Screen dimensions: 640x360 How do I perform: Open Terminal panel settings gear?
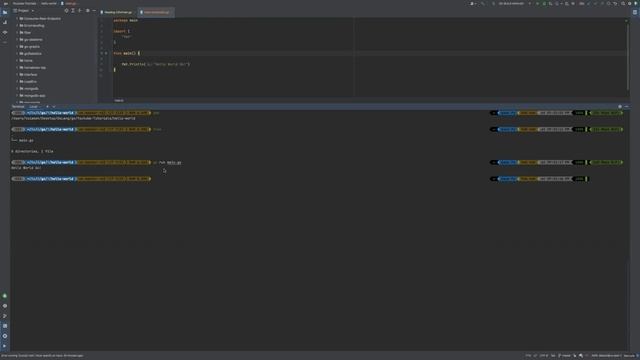[x=620, y=107]
